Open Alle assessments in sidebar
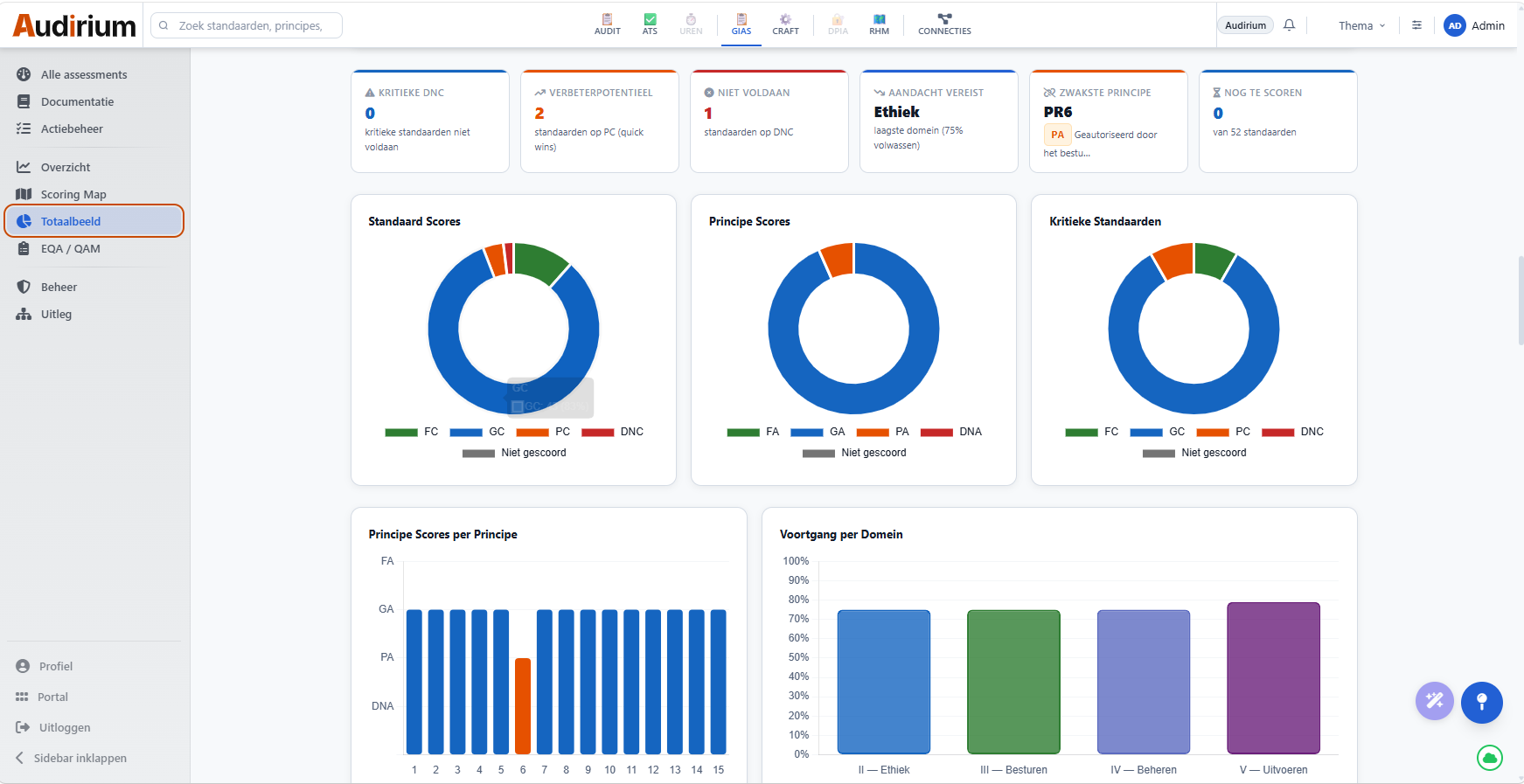The width and height of the screenshot is (1524, 784). [x=94, y=74]
